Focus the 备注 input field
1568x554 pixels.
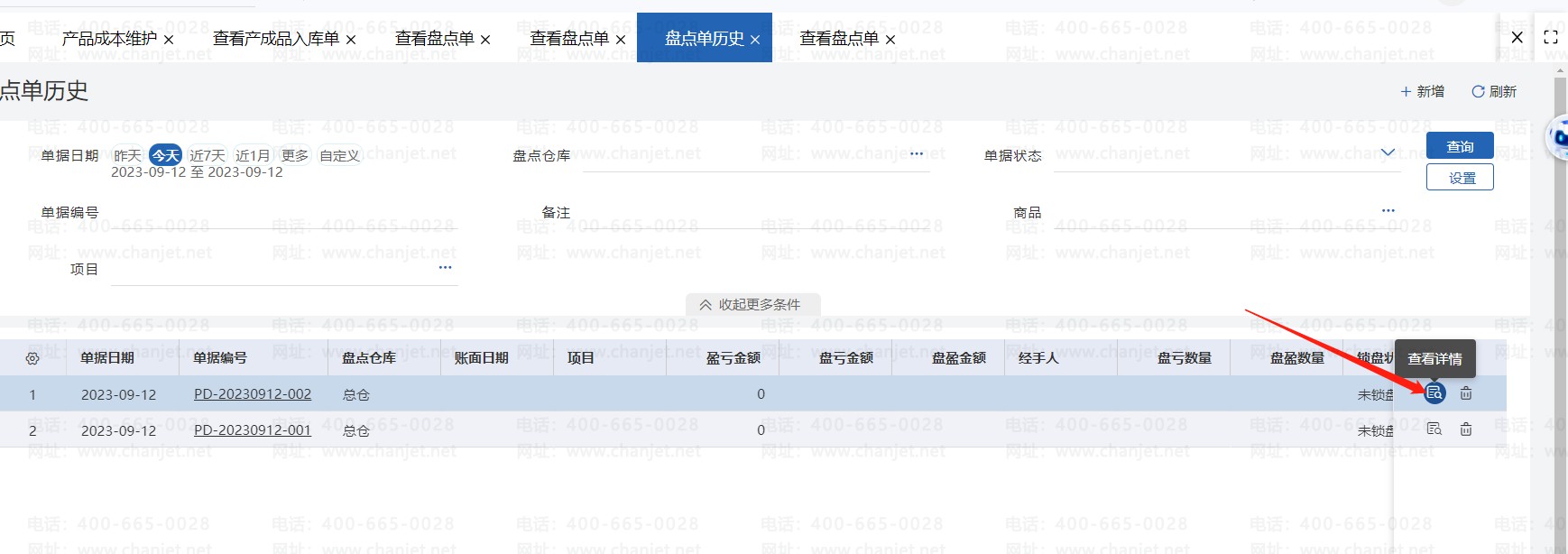point(756,214)
